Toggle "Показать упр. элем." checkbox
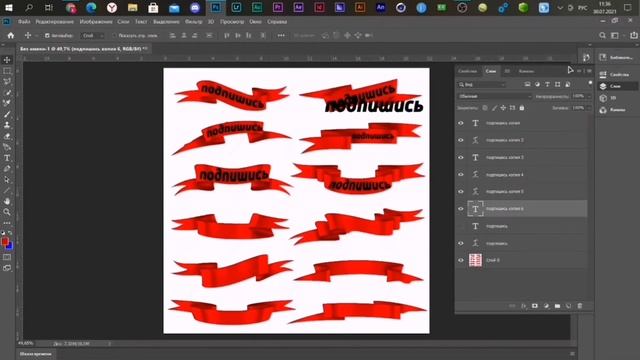The width and height of the screenshot is (640, 360). (114, 36)
